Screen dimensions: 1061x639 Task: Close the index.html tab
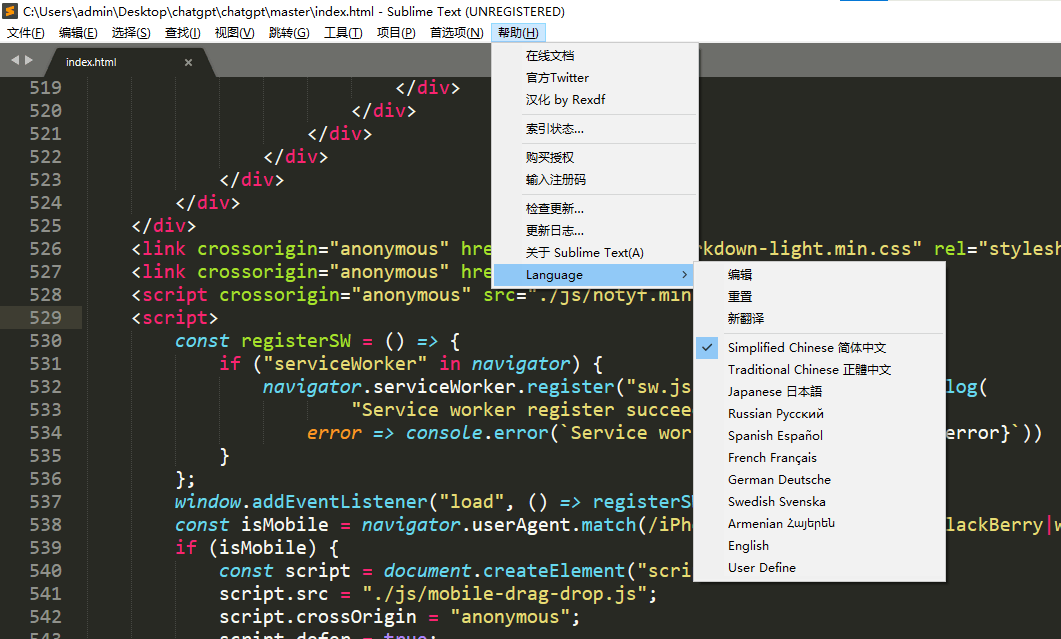tap(188, 62)
